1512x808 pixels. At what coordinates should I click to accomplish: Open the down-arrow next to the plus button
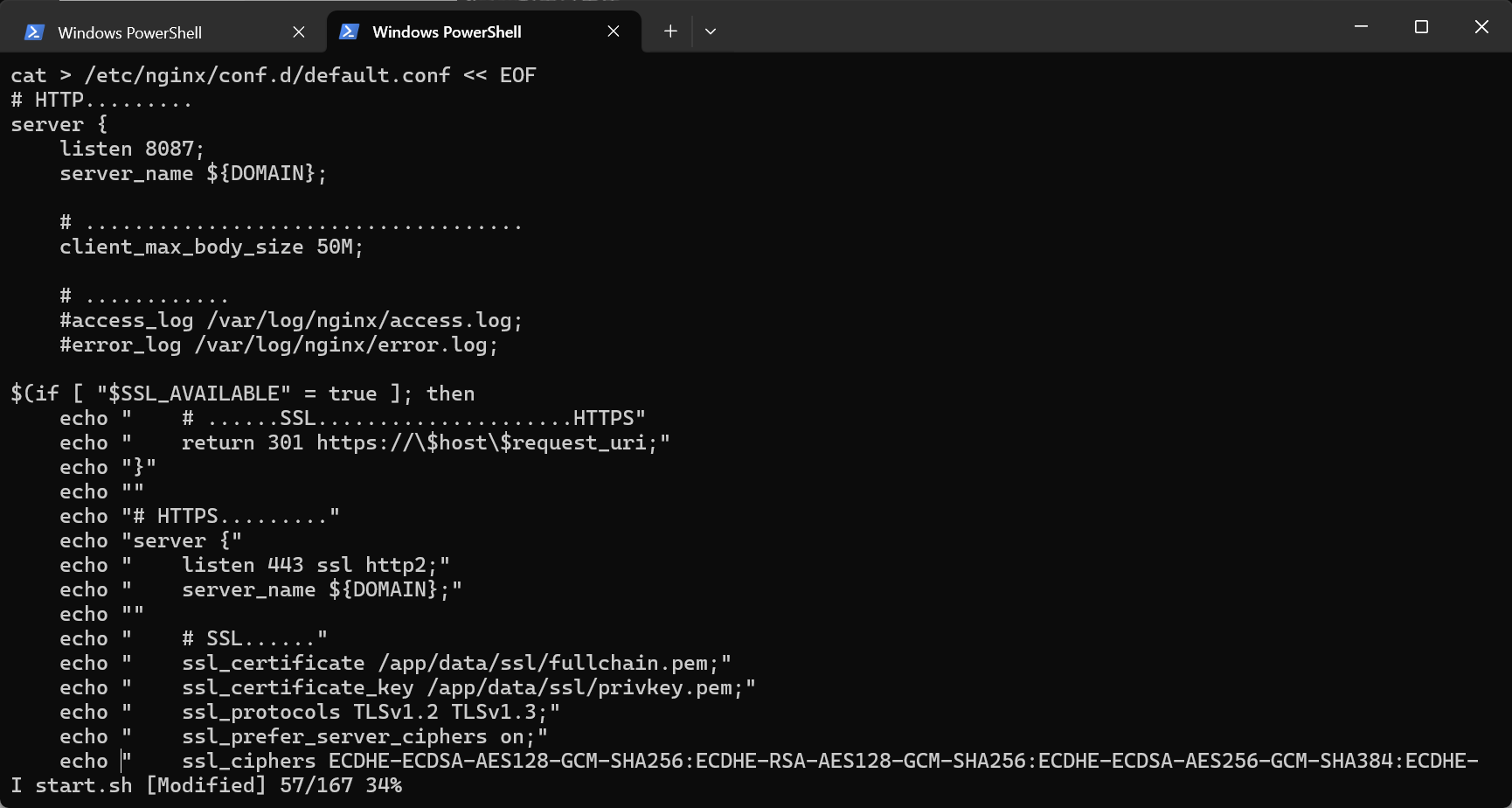tap(710, 31)
